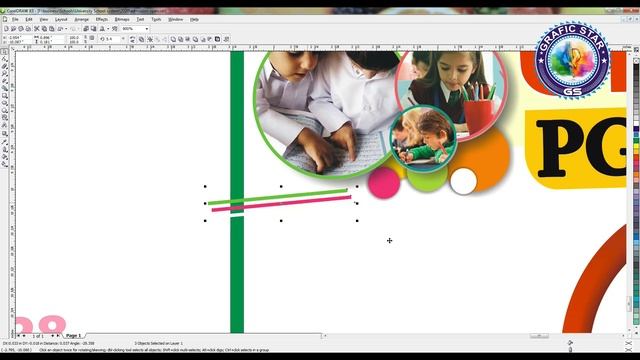This screenshot has height=360, width=640.
Task: Expand the Undo history dropdown arrow
Action: tap(66, 29)
